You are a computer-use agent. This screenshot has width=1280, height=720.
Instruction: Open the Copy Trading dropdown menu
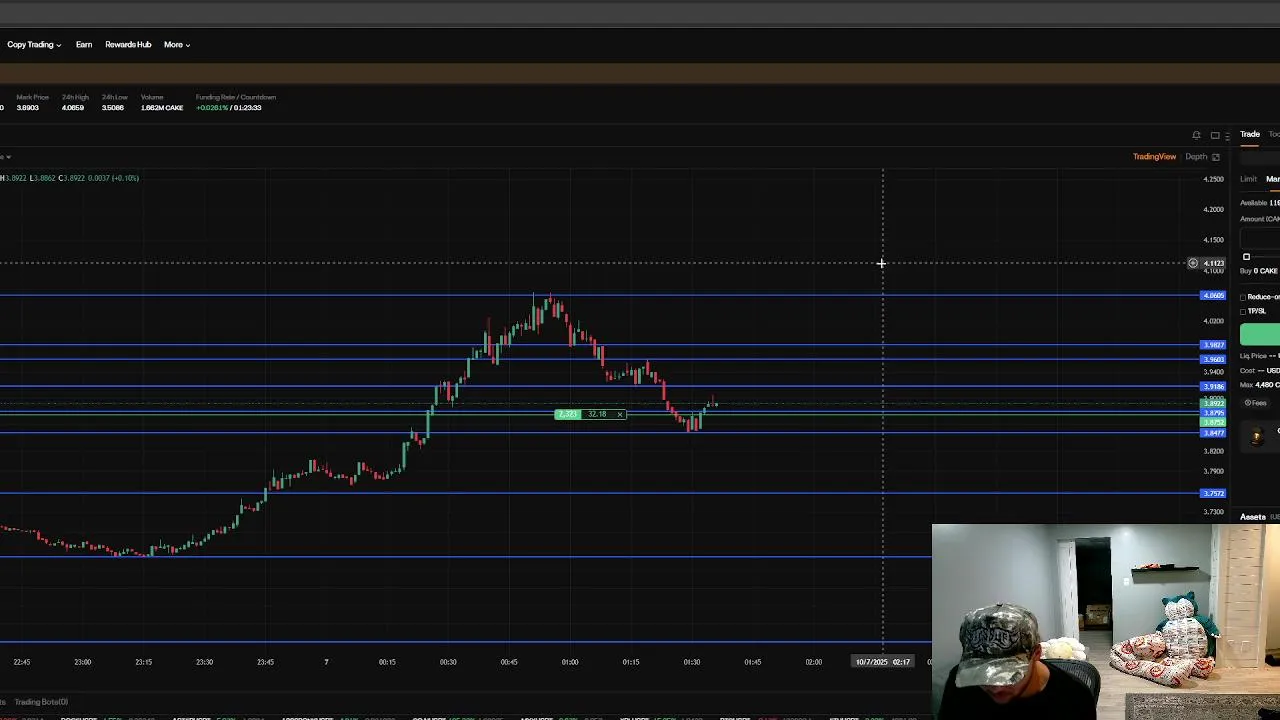[34, 44]
